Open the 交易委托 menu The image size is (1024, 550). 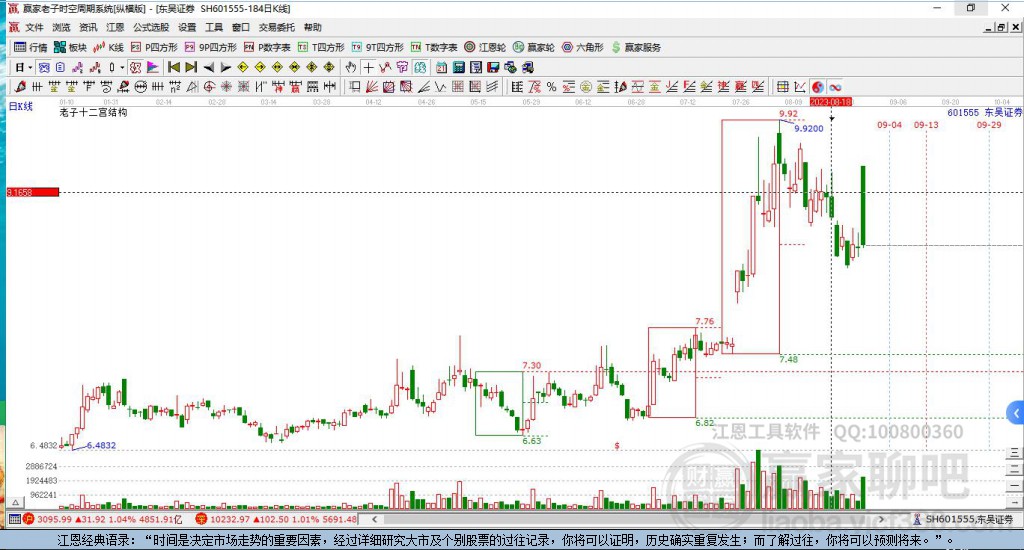(276, 27)
